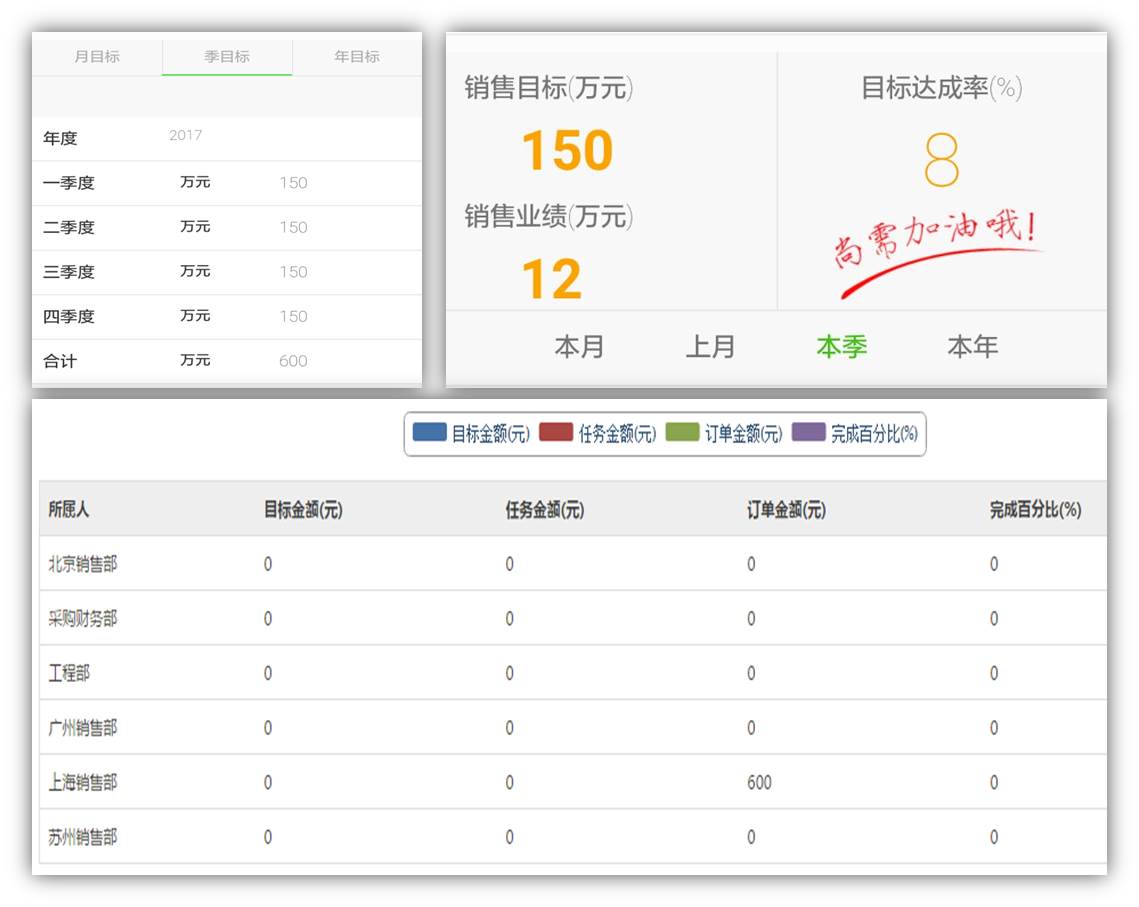1139x907 pixels.
Task: Click the 年度 2017 field
Action: [x=186, y=136]
